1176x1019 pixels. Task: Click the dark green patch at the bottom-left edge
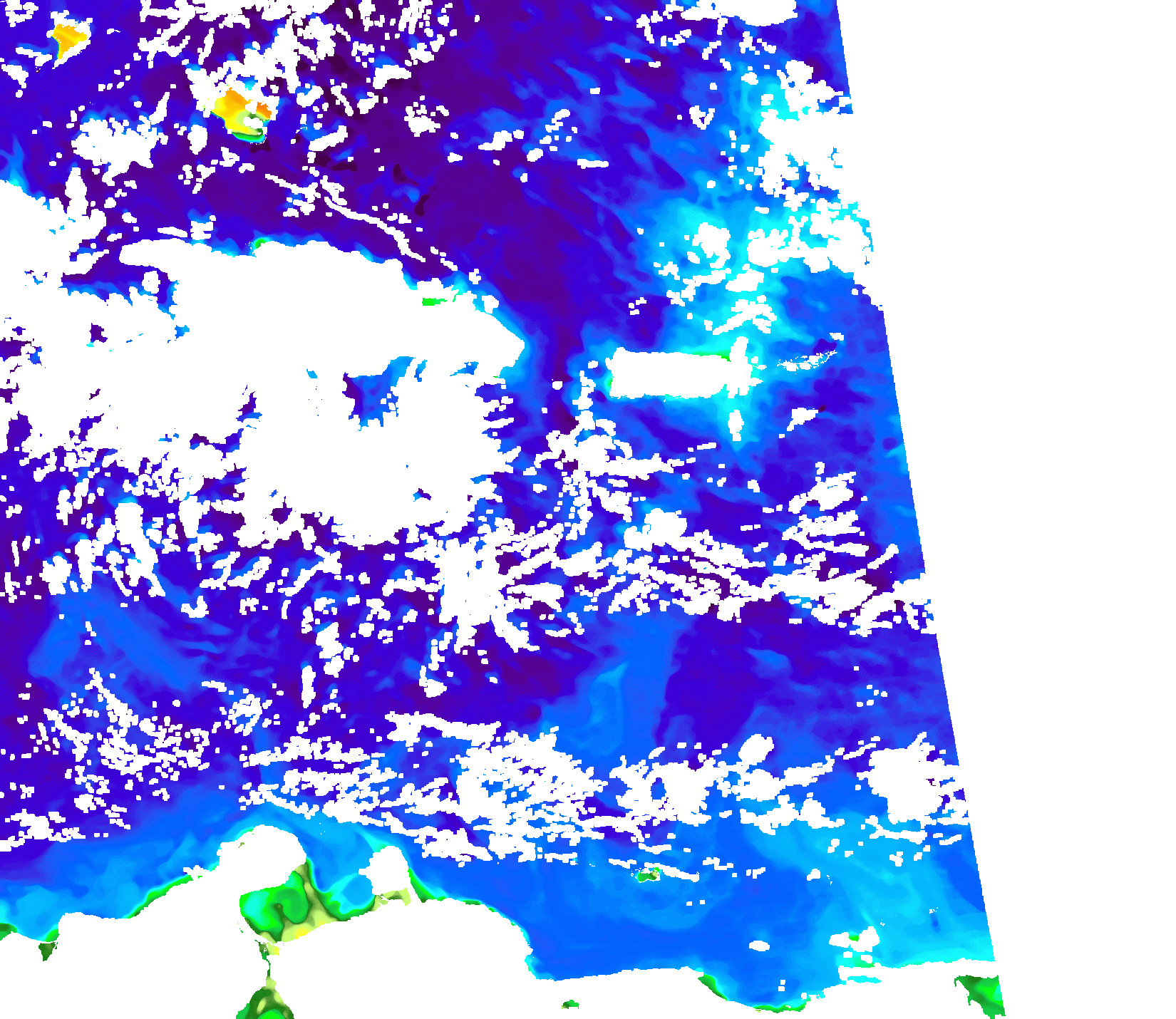pyautogui.click(x=48, y=949)
